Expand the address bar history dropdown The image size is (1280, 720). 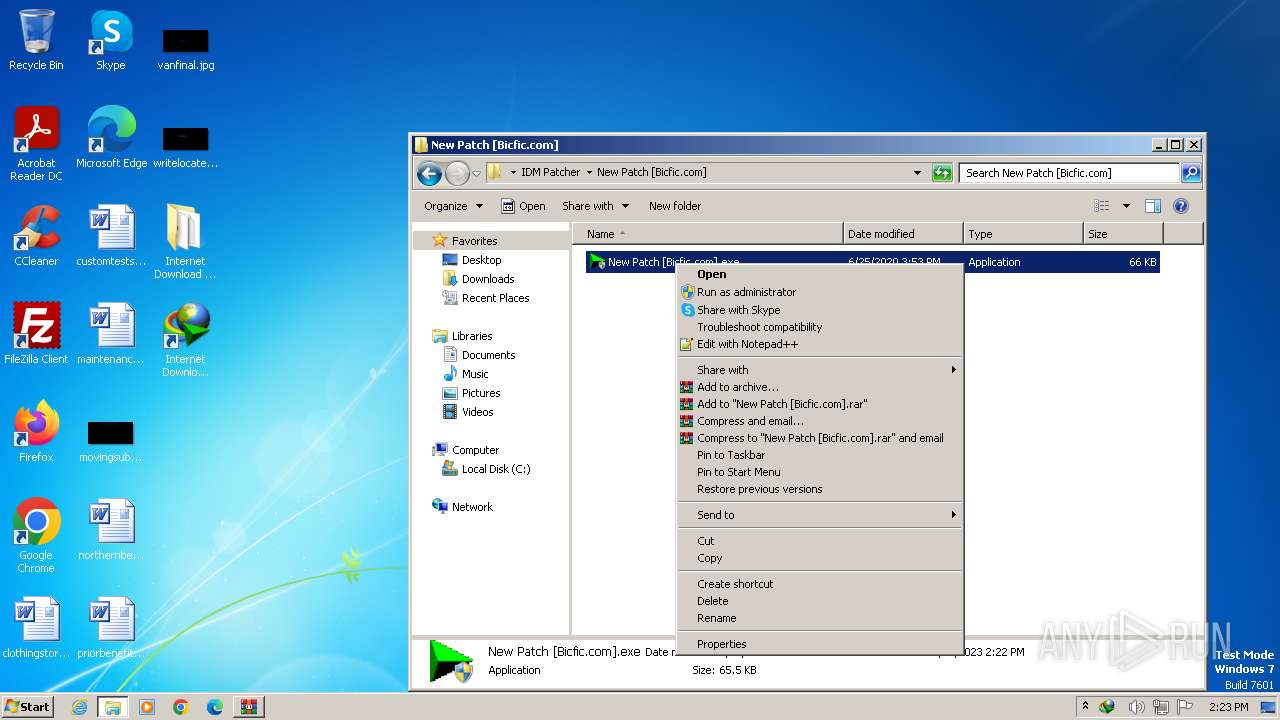(917, 173)
